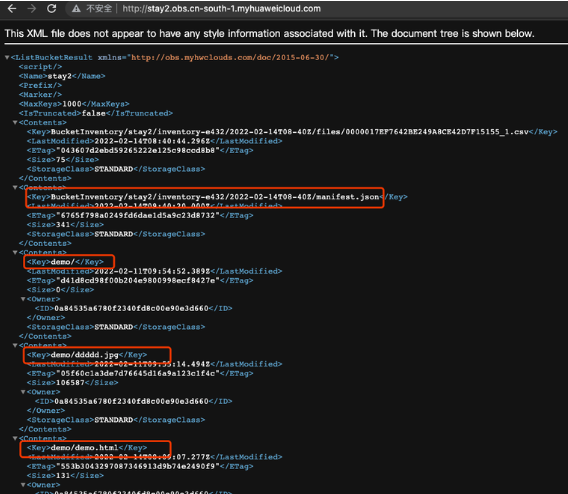Click the demo/ Key entry
568x494 pixels.
[x=65, y=262]
